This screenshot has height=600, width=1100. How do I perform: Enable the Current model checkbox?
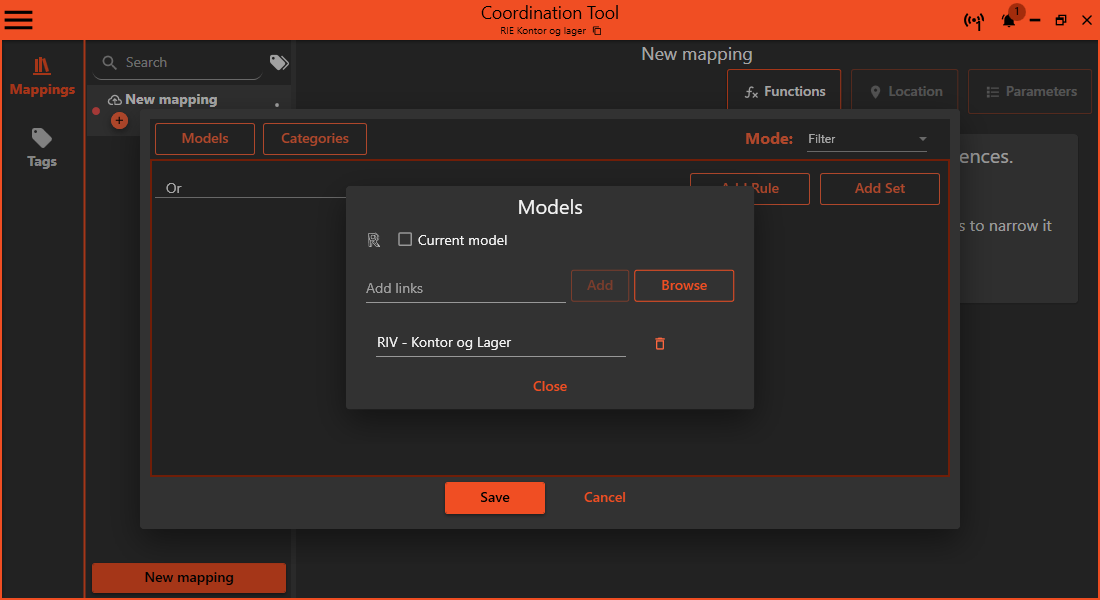click(405, 240)
